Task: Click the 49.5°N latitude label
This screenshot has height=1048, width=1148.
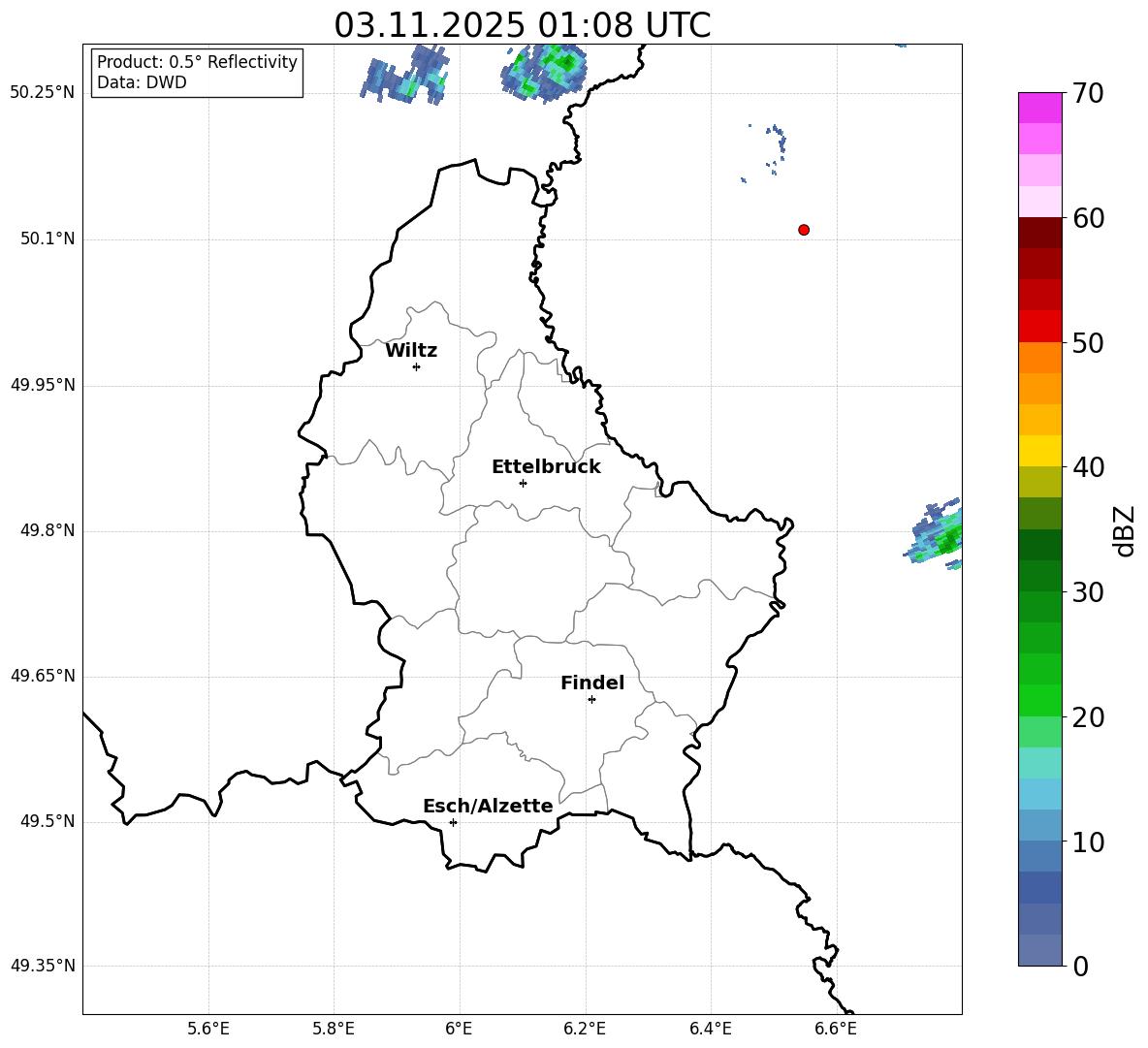Action: pyautogui.click(x=48, y=821)
